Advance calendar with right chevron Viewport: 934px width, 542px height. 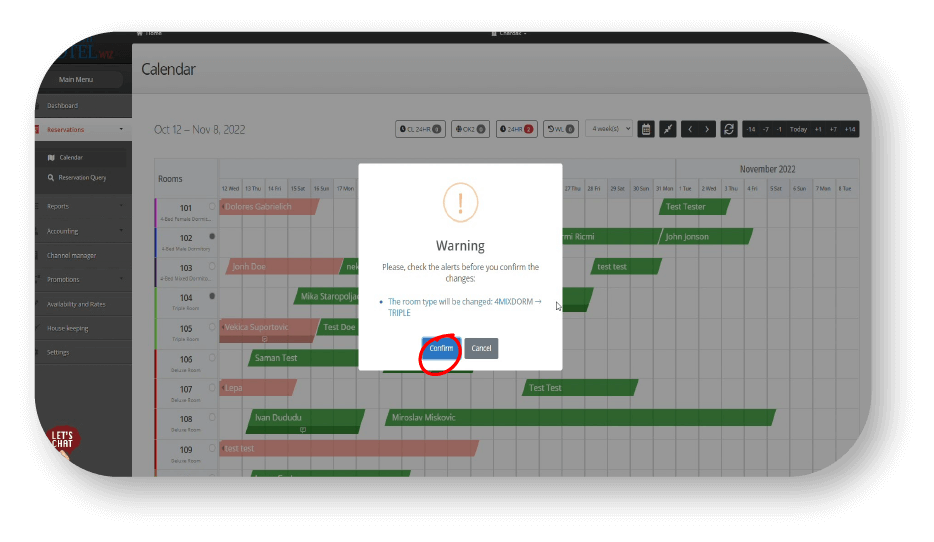tap(707, 129)
